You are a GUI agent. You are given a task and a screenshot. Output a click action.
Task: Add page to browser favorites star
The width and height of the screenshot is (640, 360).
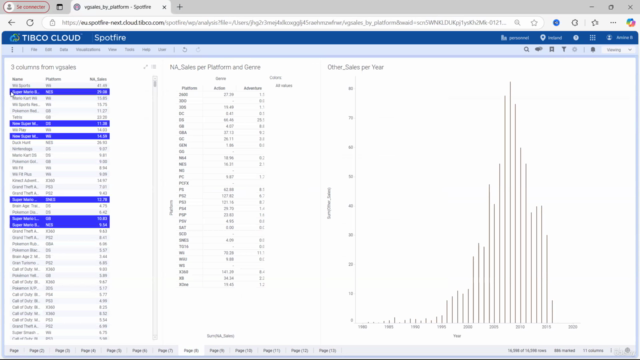534,23
